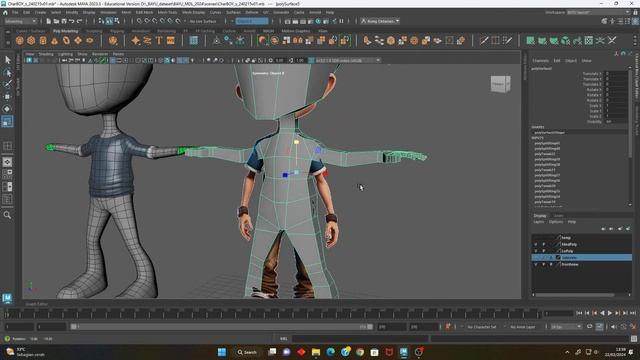Go to end of playback range
Screen dimensions: 640x360
point(633,313)
